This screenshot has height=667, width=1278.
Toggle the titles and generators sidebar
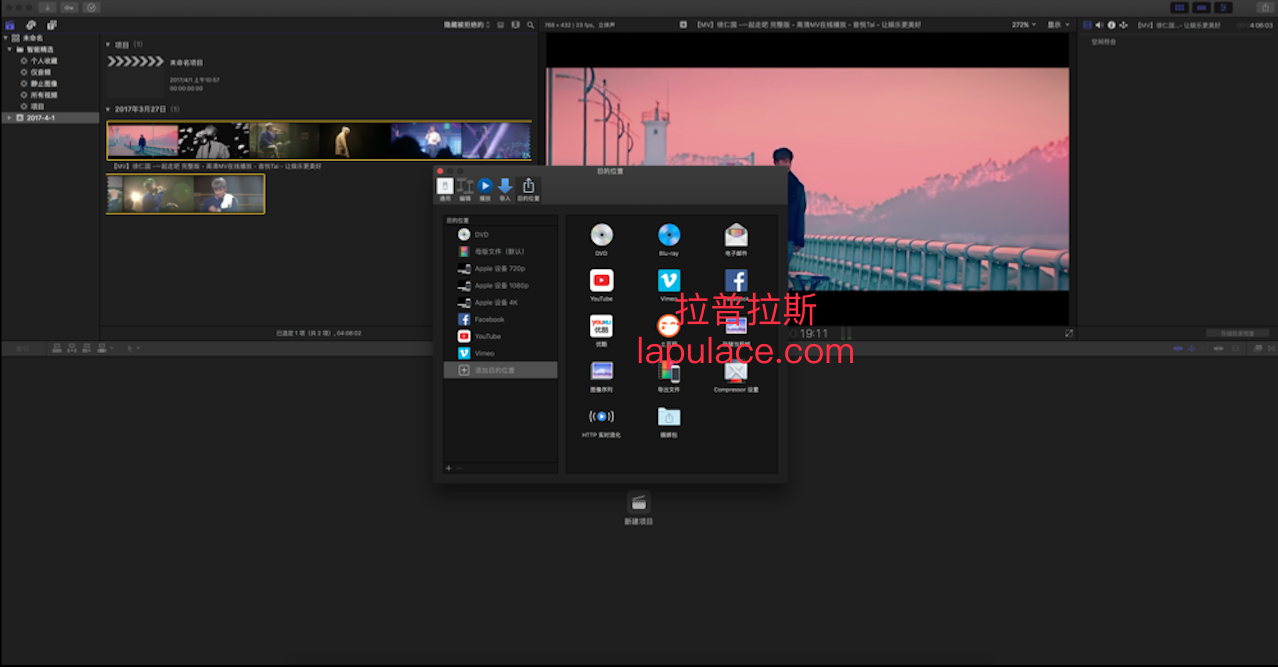tap(51, 24)
